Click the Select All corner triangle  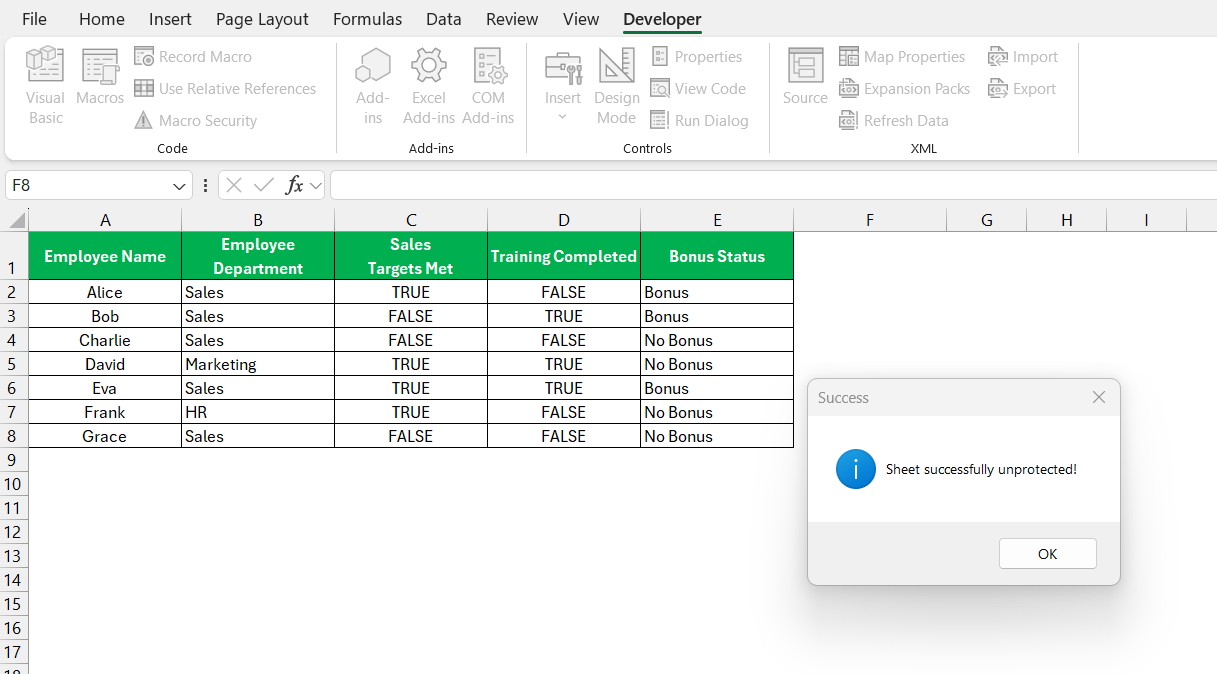click(x=17, y=221)
